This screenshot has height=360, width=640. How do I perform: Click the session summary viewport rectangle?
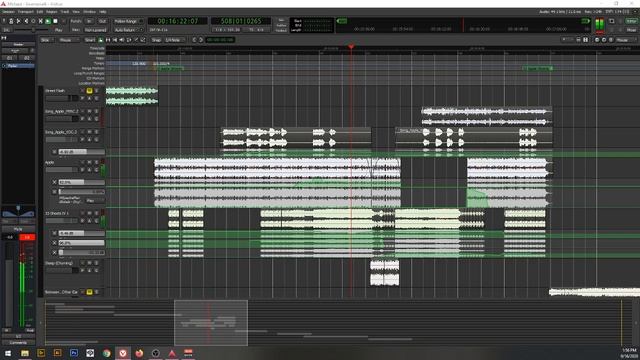coord(211,323)
